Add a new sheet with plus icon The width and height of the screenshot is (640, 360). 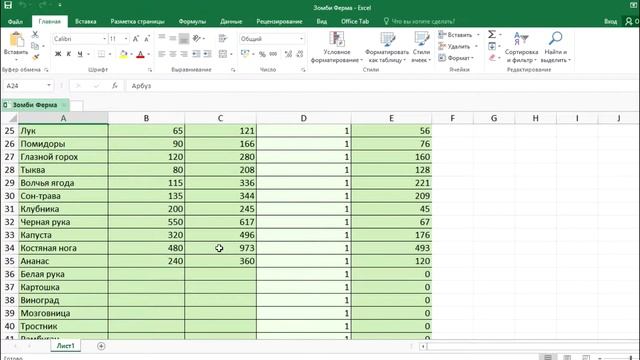[x=101, y=346]
